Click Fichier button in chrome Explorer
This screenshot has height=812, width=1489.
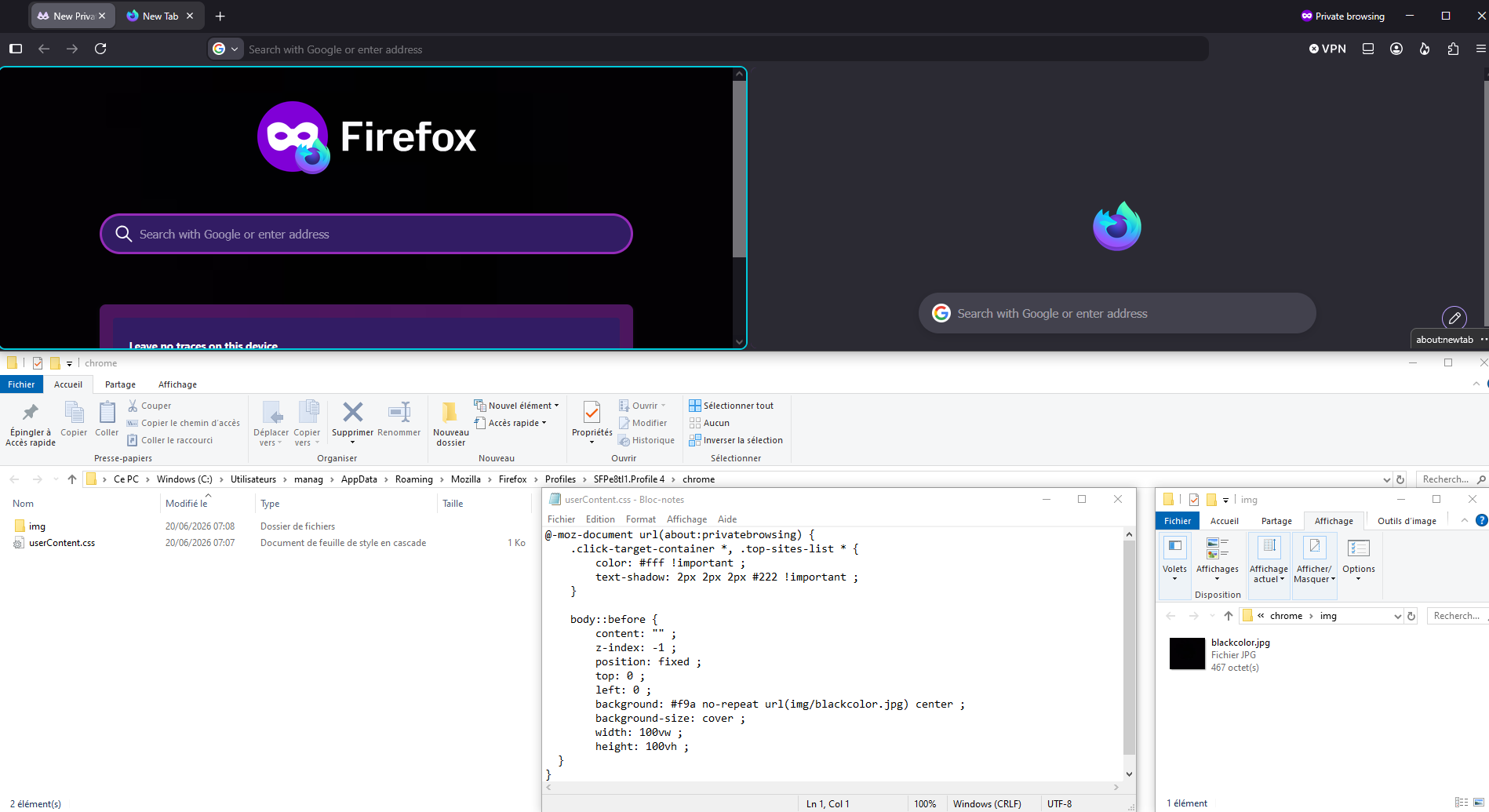click(21, 384)
